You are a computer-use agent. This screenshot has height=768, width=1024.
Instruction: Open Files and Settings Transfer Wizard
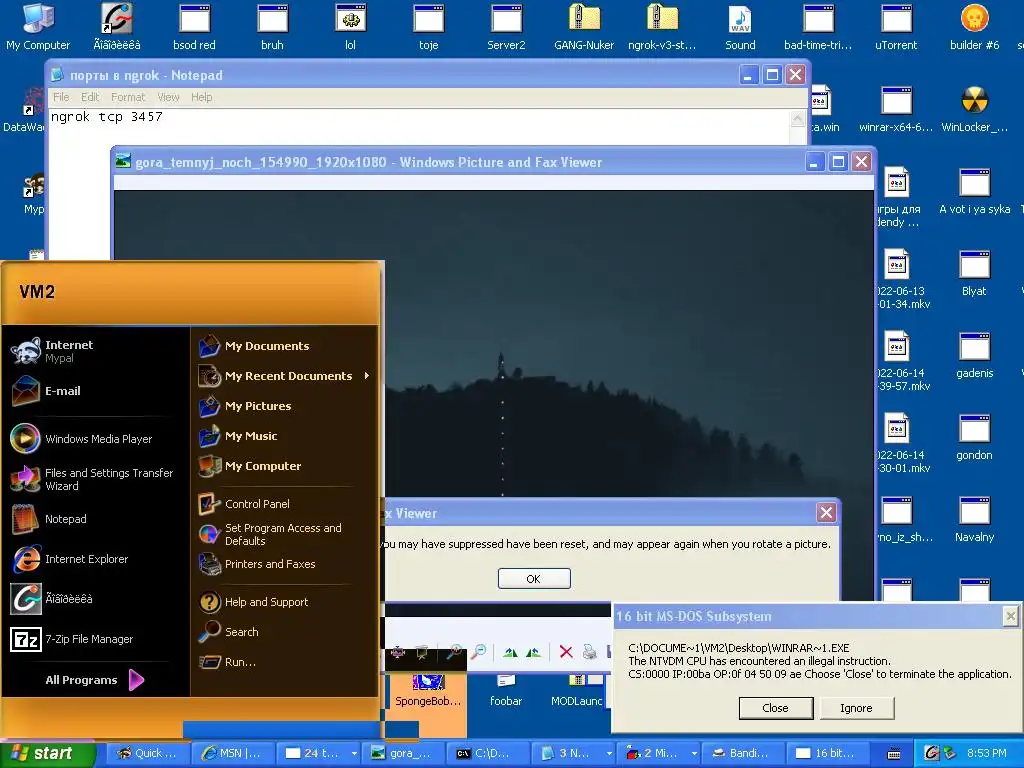coord(96,479)
